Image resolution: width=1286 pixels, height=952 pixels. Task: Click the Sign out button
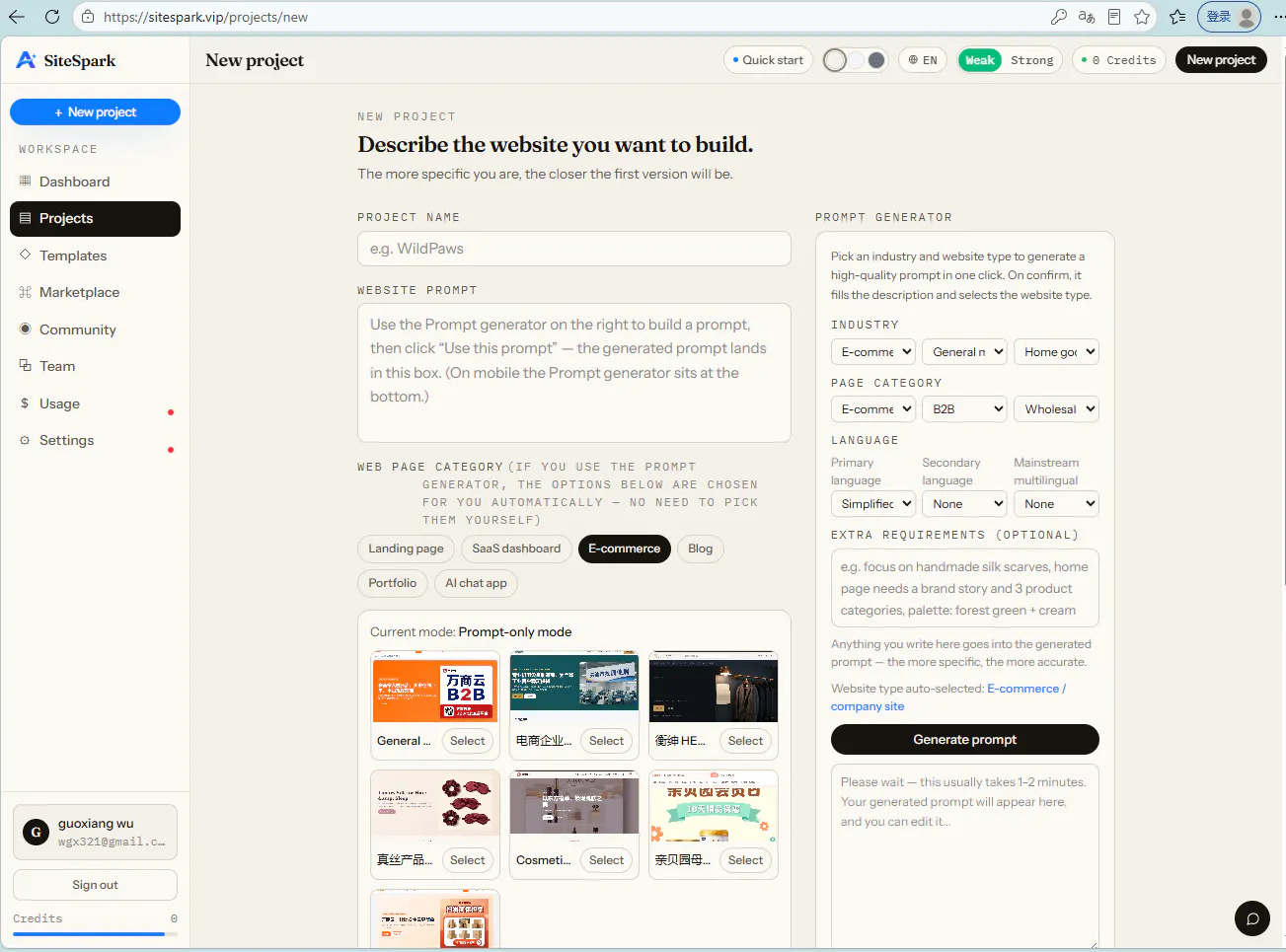95,885
